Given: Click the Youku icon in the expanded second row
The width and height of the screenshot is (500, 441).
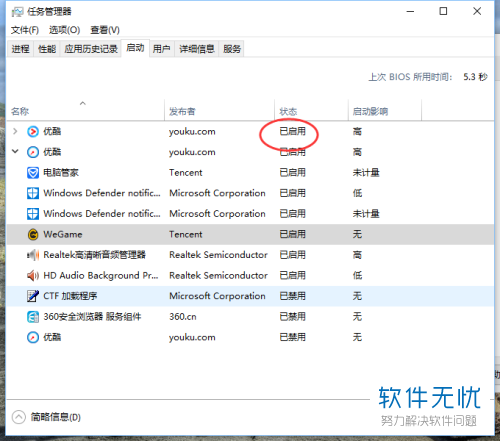Looking at the screenshot, I should pos(33,152).
